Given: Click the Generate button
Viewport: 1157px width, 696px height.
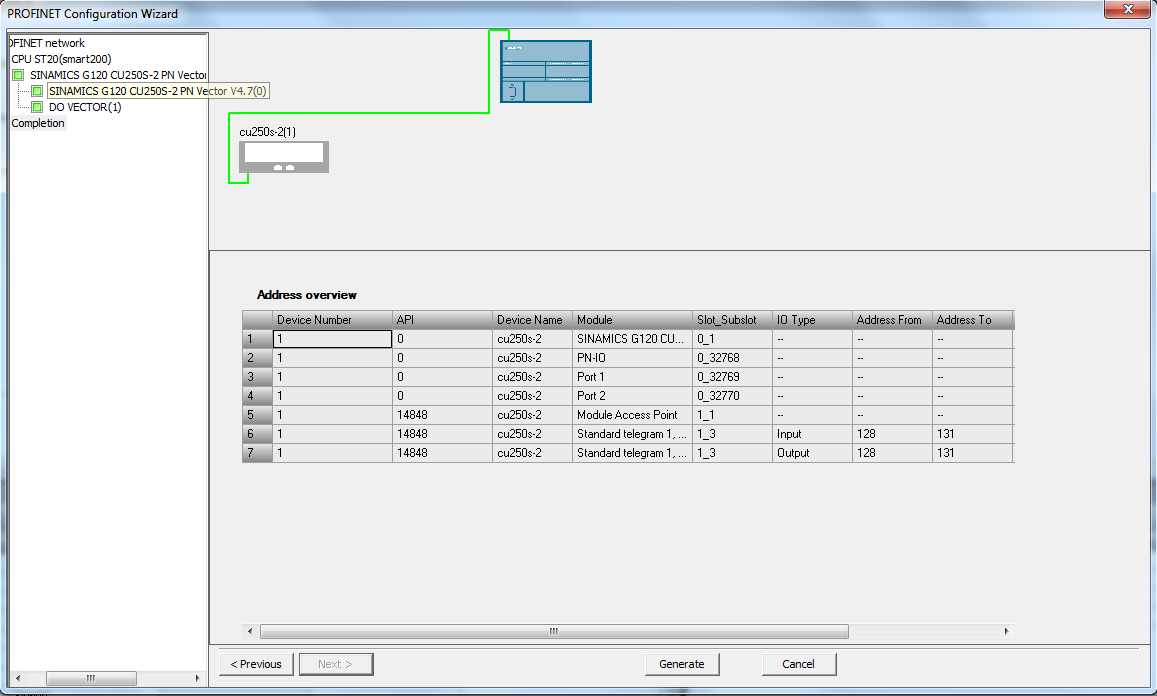Looking at the screenshot, I should pyautogui.click(x=682, y=664).
